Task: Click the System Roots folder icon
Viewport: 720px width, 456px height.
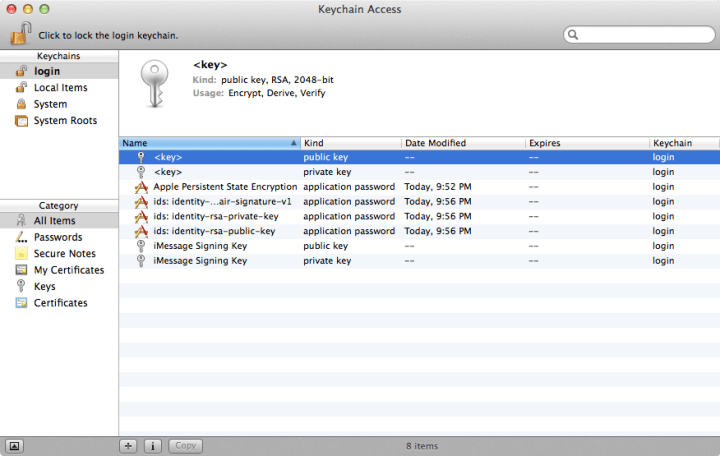Action: [21, 121]
